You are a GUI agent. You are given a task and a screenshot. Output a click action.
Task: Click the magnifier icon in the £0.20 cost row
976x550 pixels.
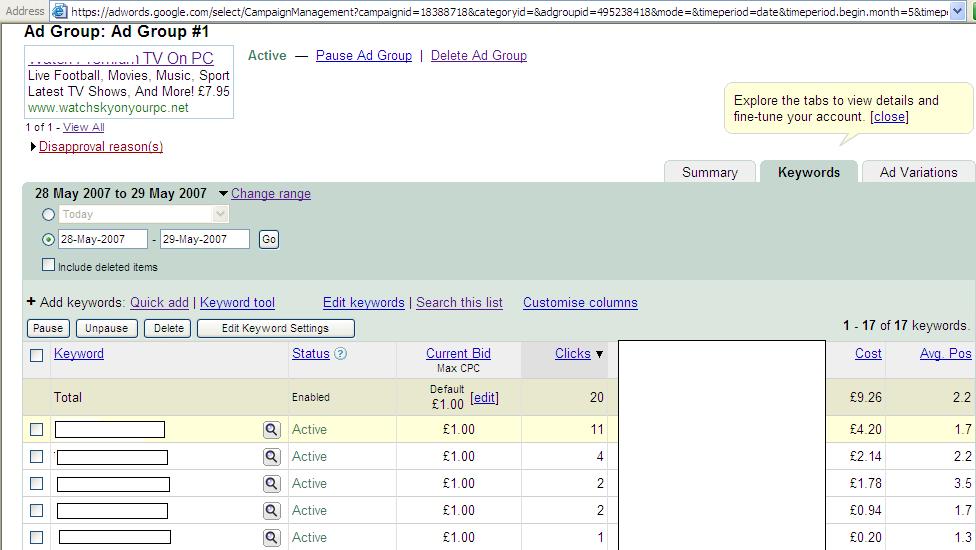(271, 538)
